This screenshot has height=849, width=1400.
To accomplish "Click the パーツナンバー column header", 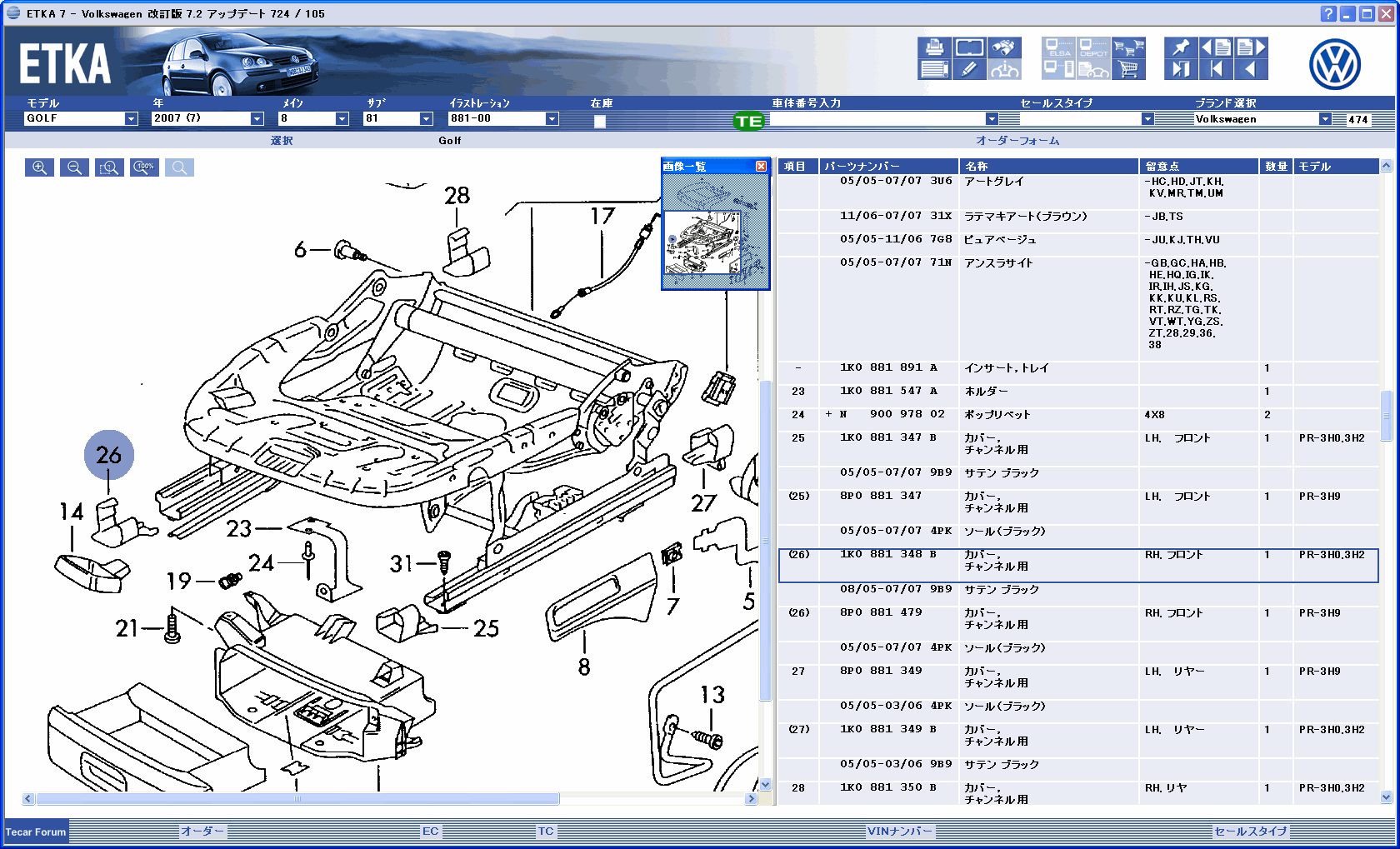I will (x=889, y=167).
